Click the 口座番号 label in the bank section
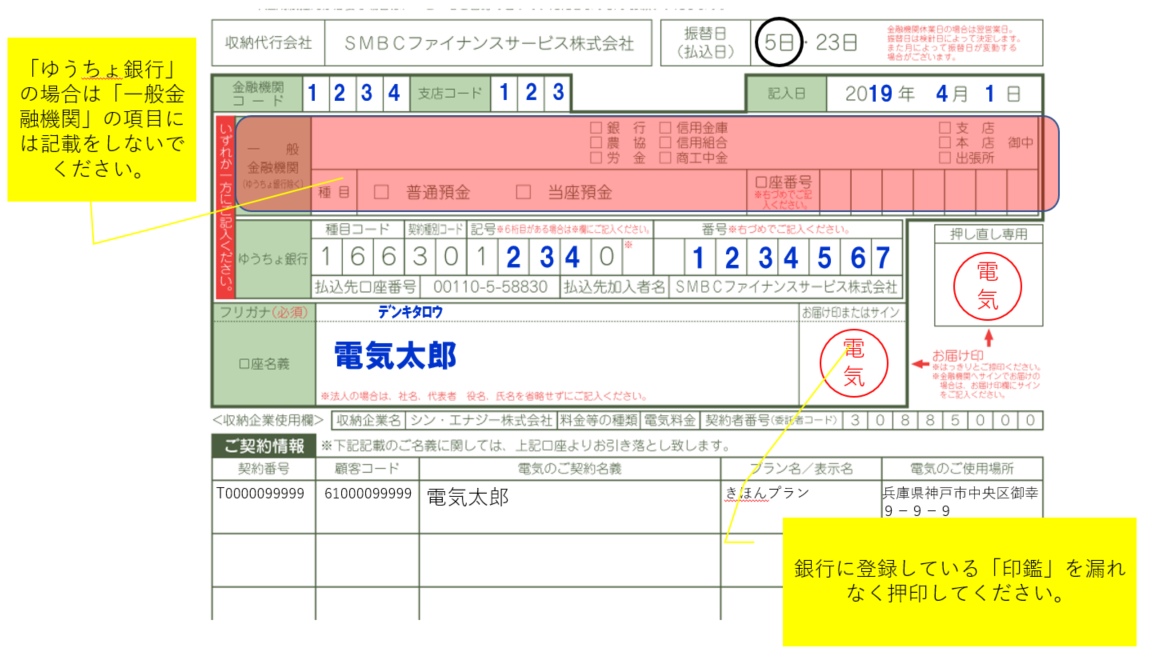Image resolution: width=1160 pixels, height=660 pixels. [x=783, y=182]
